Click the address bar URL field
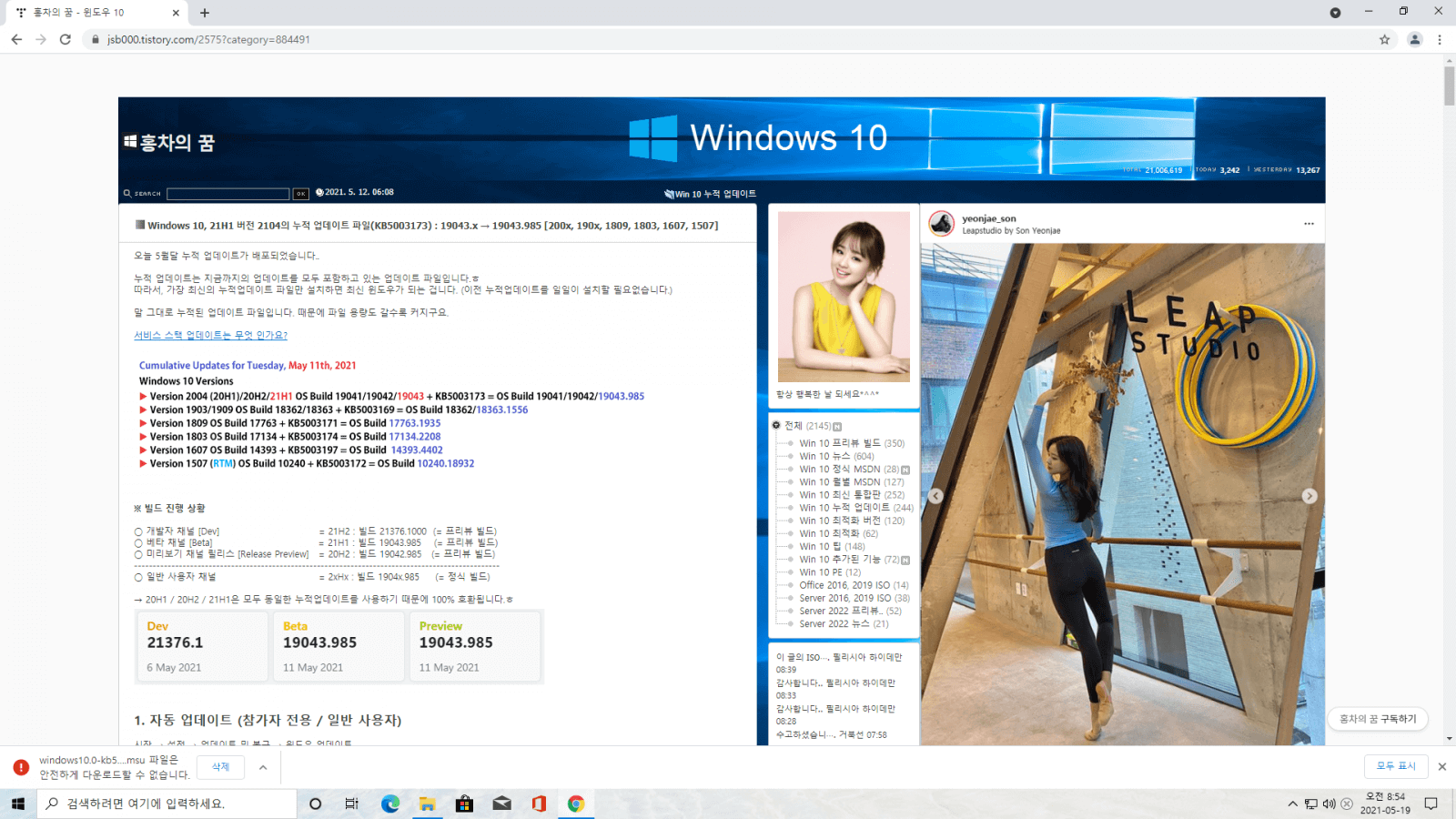Screen dimensions: 1456x819 click(728, 39)
